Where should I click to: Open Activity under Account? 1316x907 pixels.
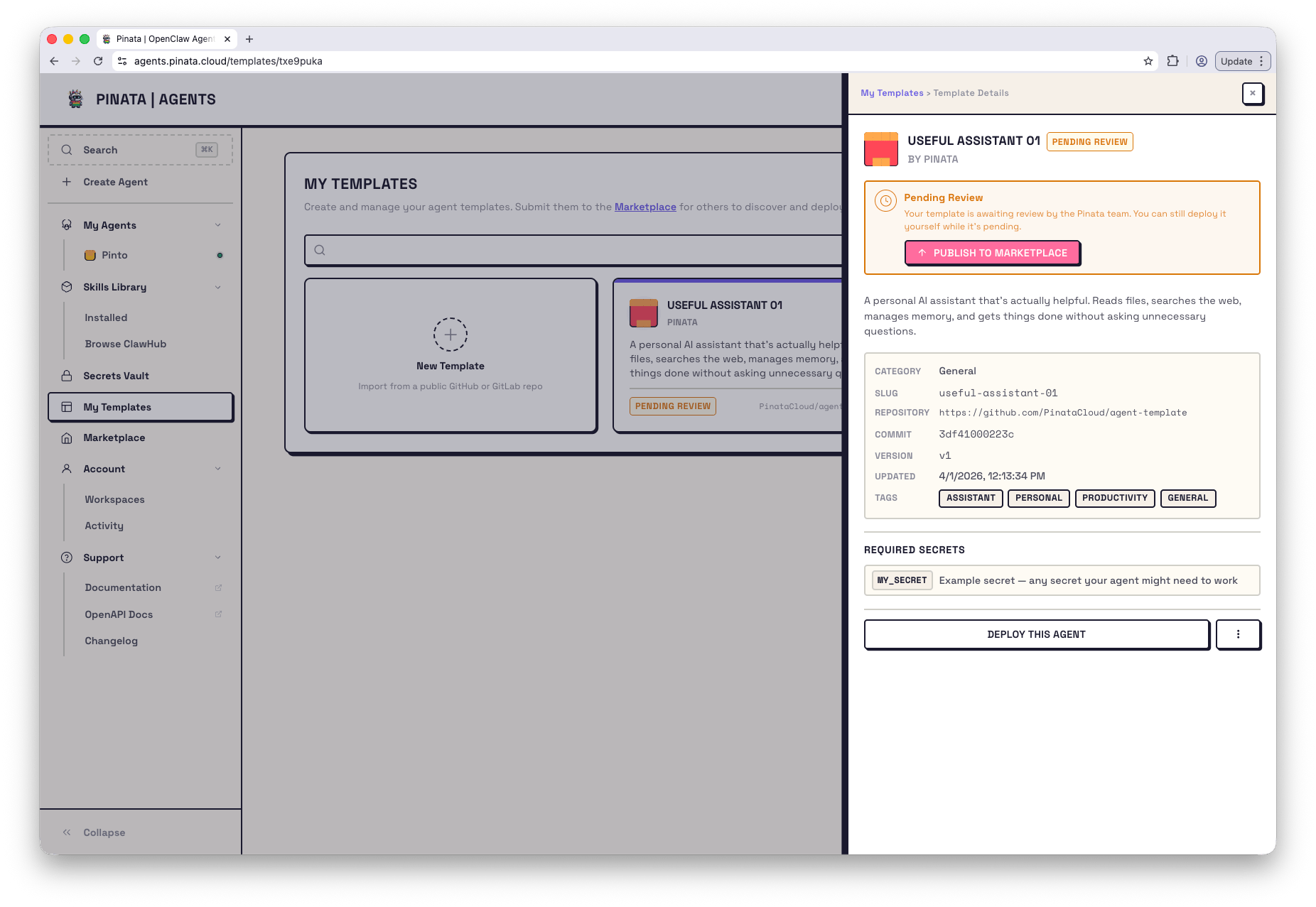[104, 526]
